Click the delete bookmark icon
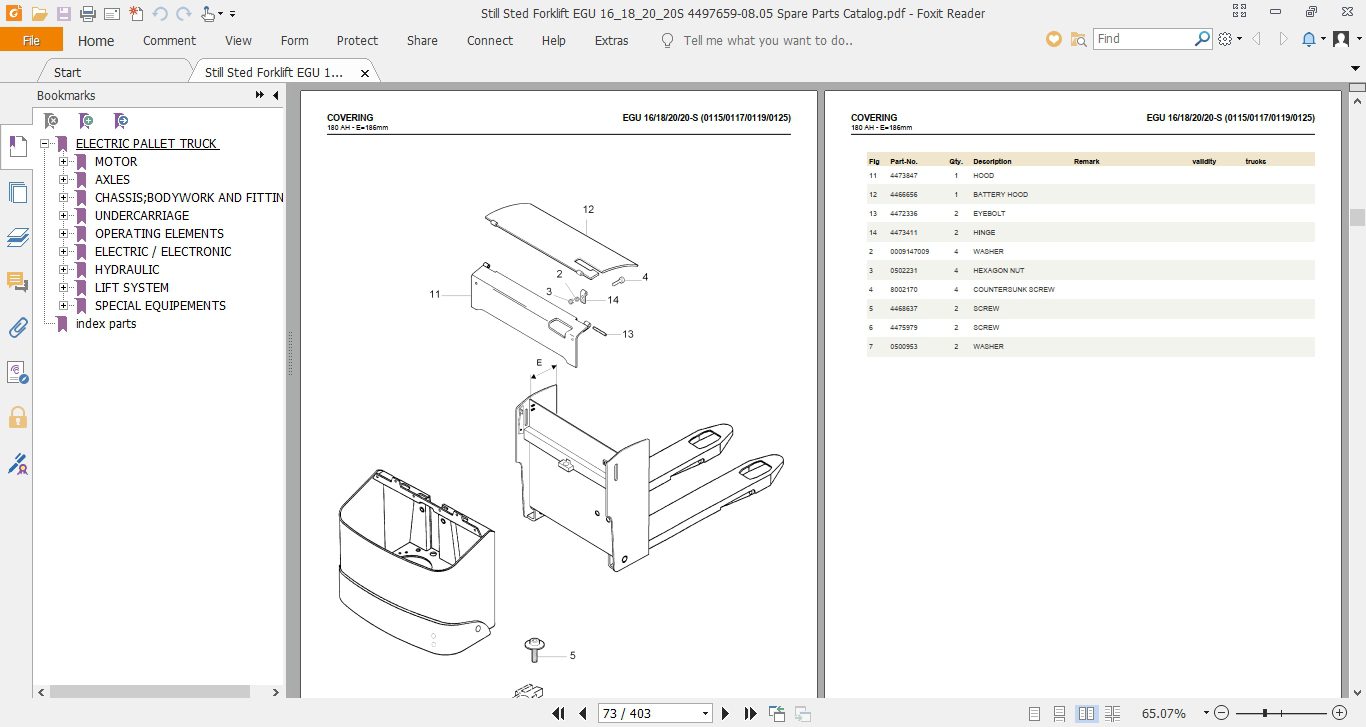1366x727 pixels. pos(50,121)
